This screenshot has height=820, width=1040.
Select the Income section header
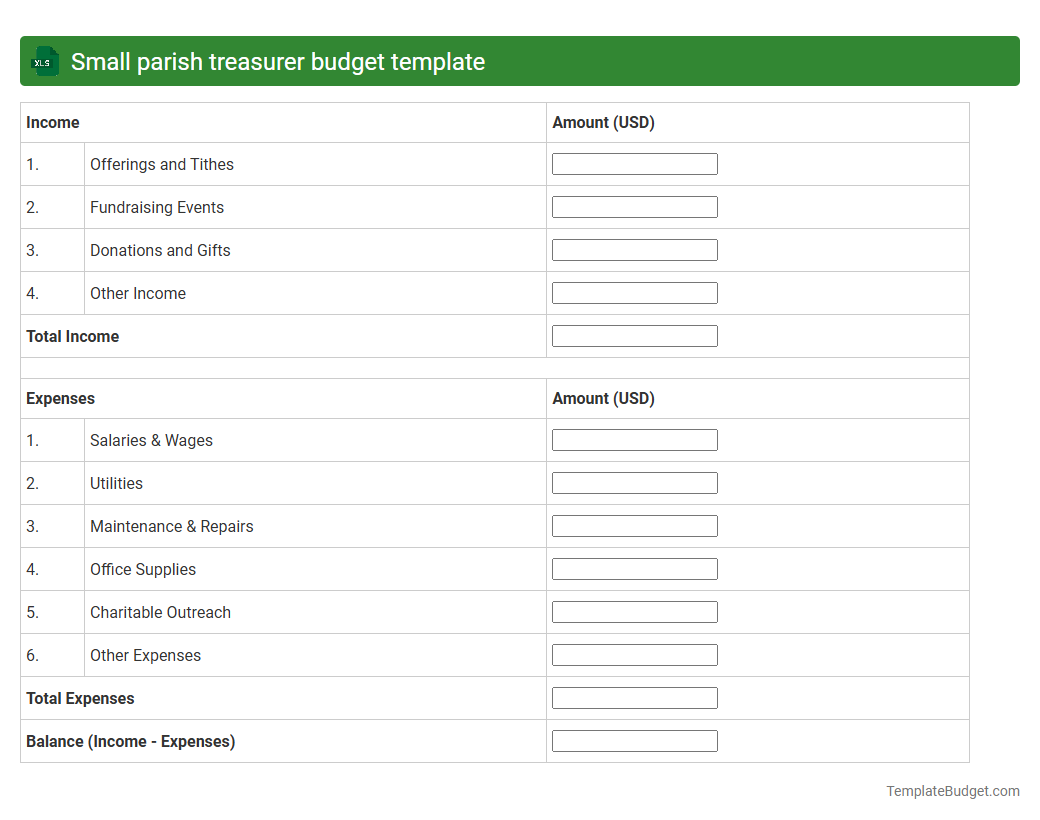coord(50,122)
